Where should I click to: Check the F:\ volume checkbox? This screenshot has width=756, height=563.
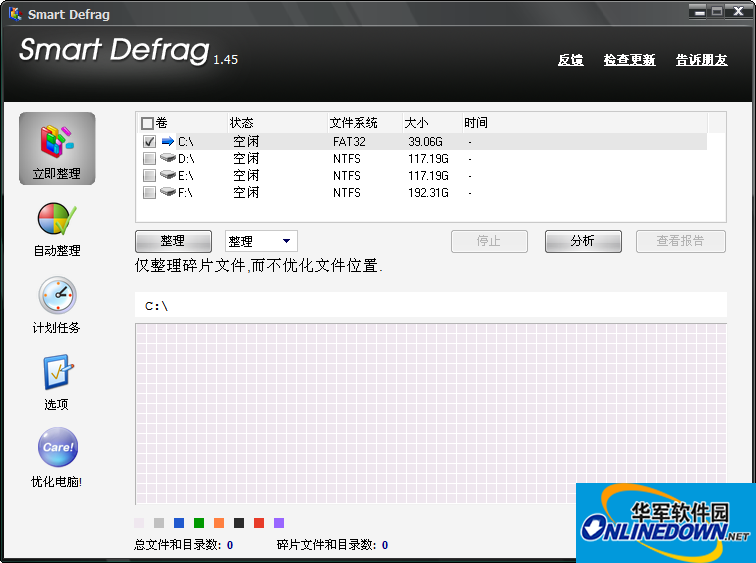pos(149,192)
